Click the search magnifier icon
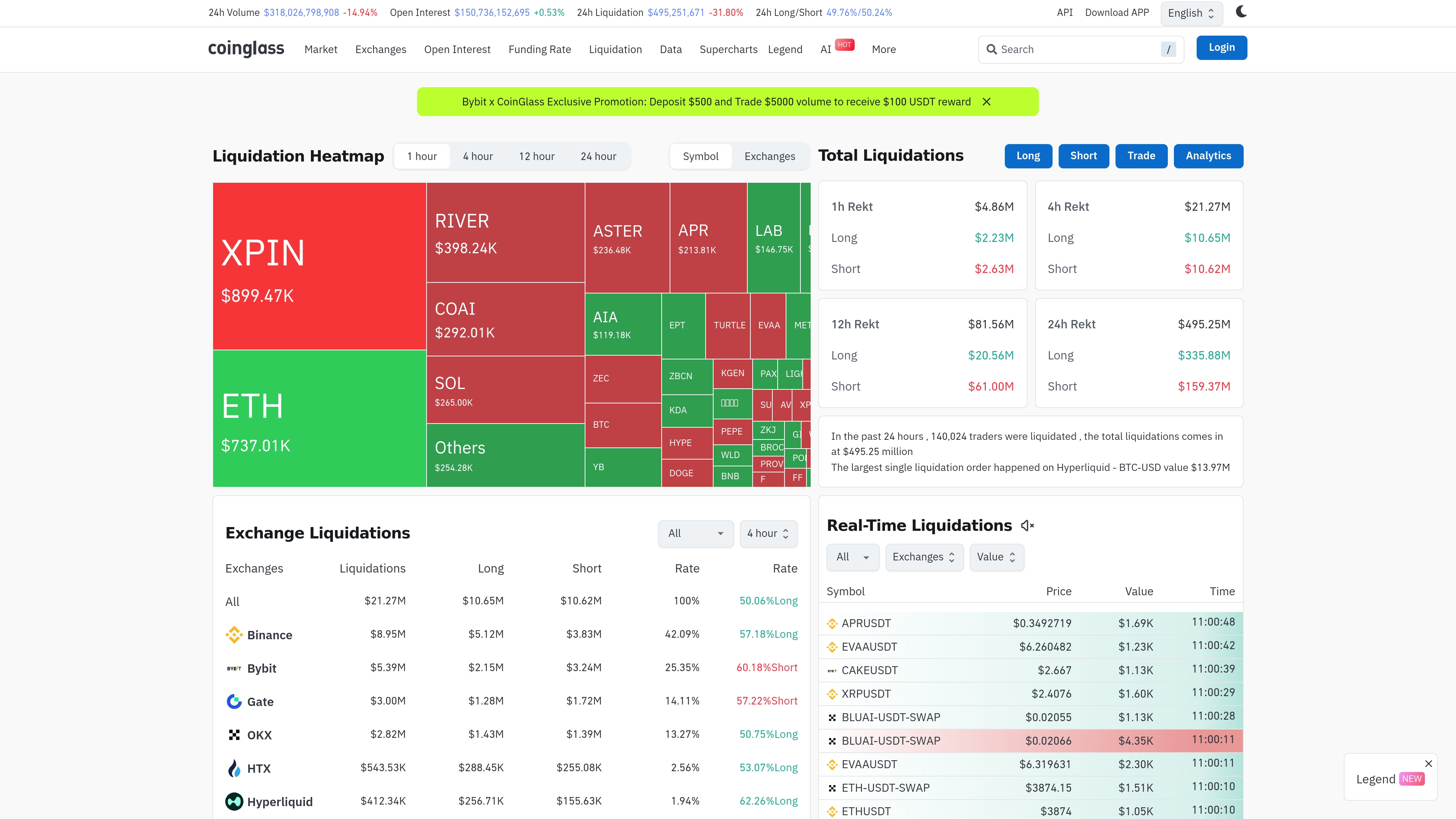The height and width of the screenshot is (819, 1456). tap(992, 49)
